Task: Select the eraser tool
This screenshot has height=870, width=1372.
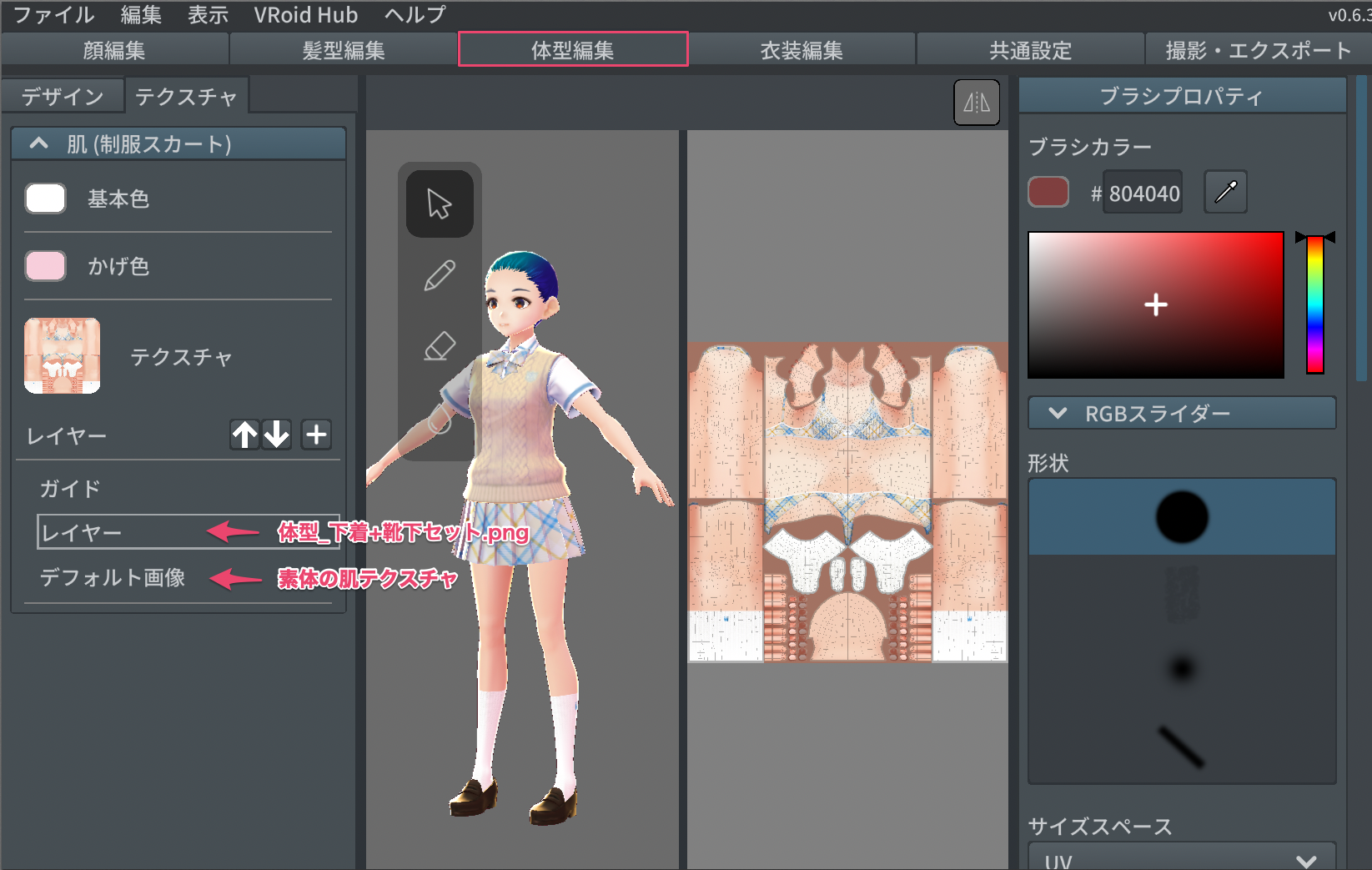Action: click(440, 346)
